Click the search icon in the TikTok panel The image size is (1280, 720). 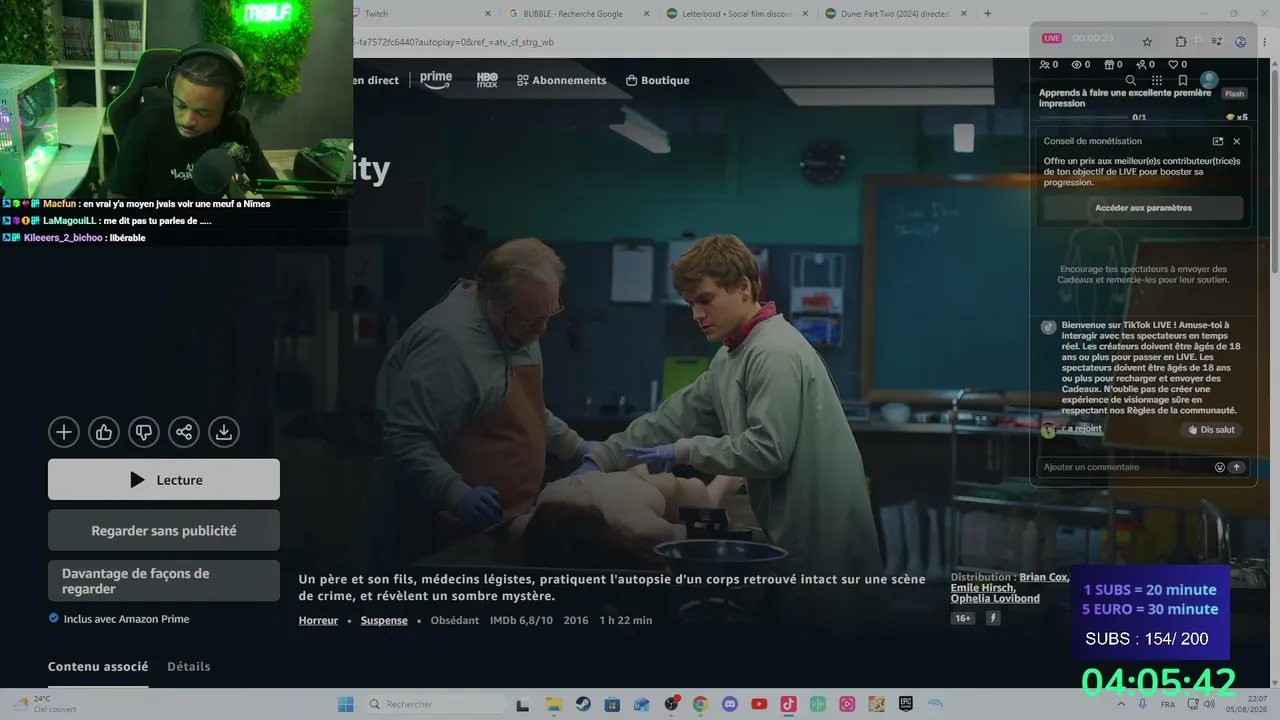(1131, 80)
